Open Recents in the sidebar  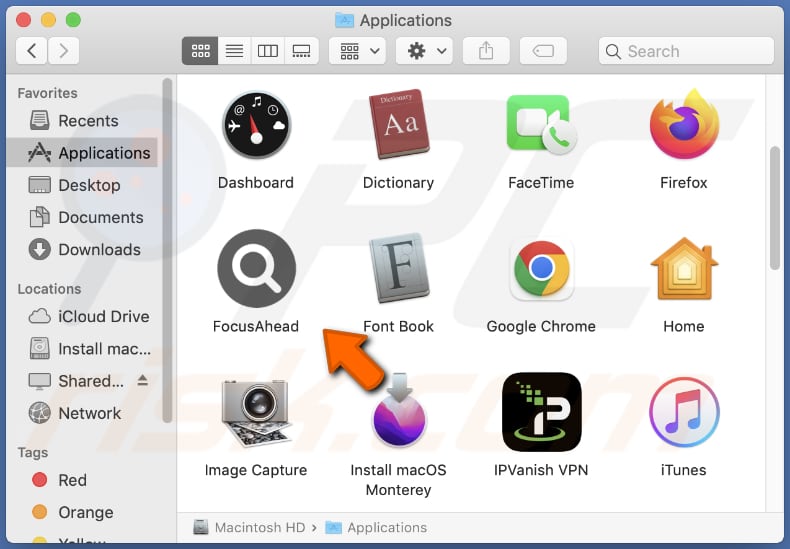(83, 121)
